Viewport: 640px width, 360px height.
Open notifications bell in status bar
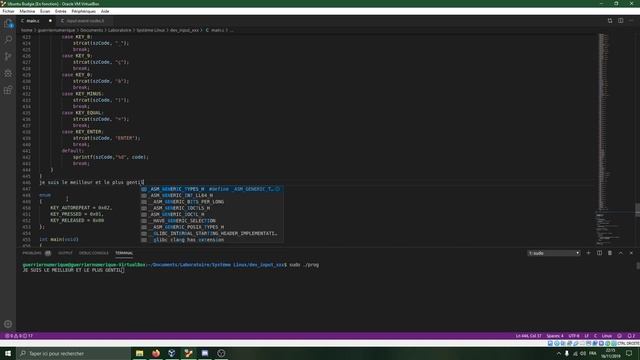(x=631, y=336)
